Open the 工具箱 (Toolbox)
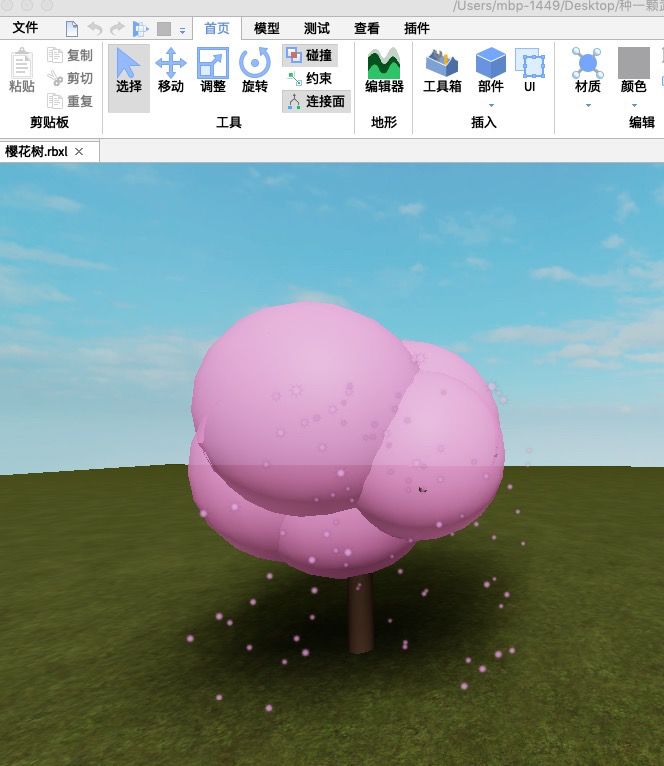Screen dimensions: 664x766 pos(442,71)
